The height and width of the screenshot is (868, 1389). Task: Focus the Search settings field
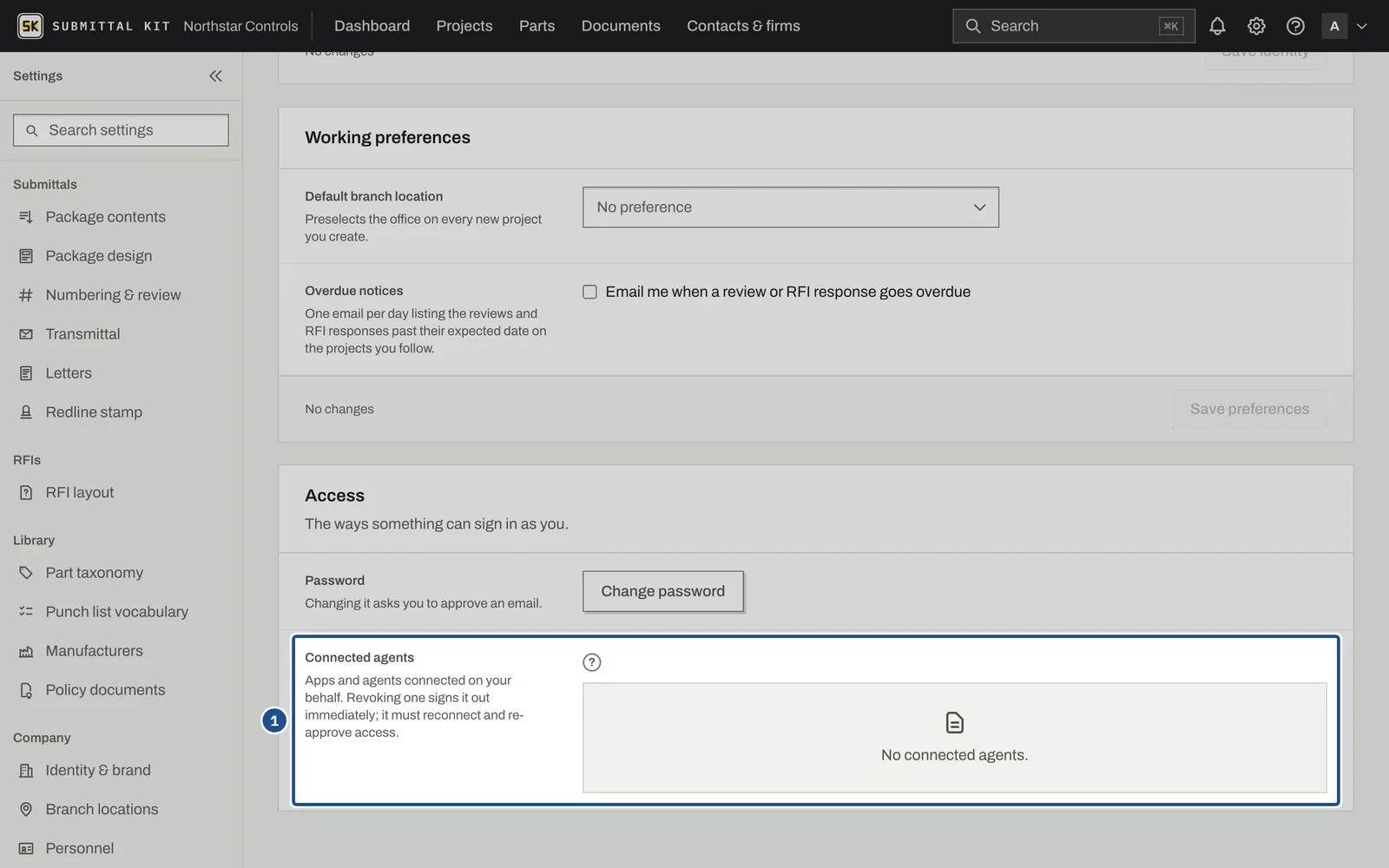(x=121, y=130)
